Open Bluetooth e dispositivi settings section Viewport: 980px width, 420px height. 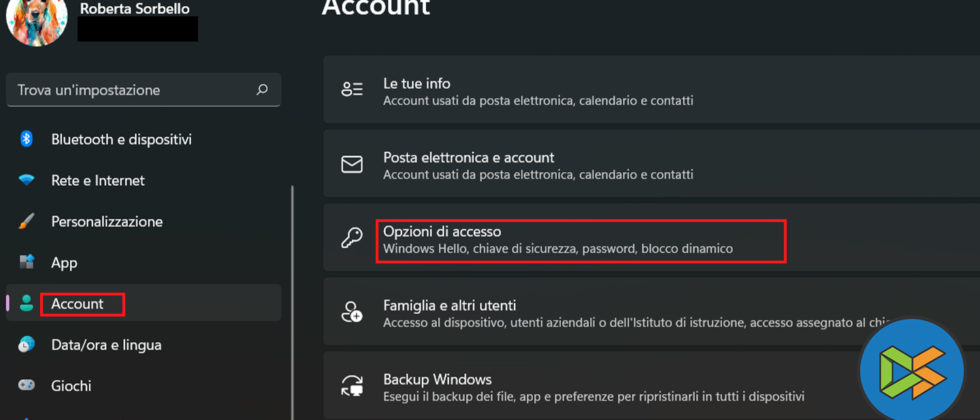pos(121,139)
